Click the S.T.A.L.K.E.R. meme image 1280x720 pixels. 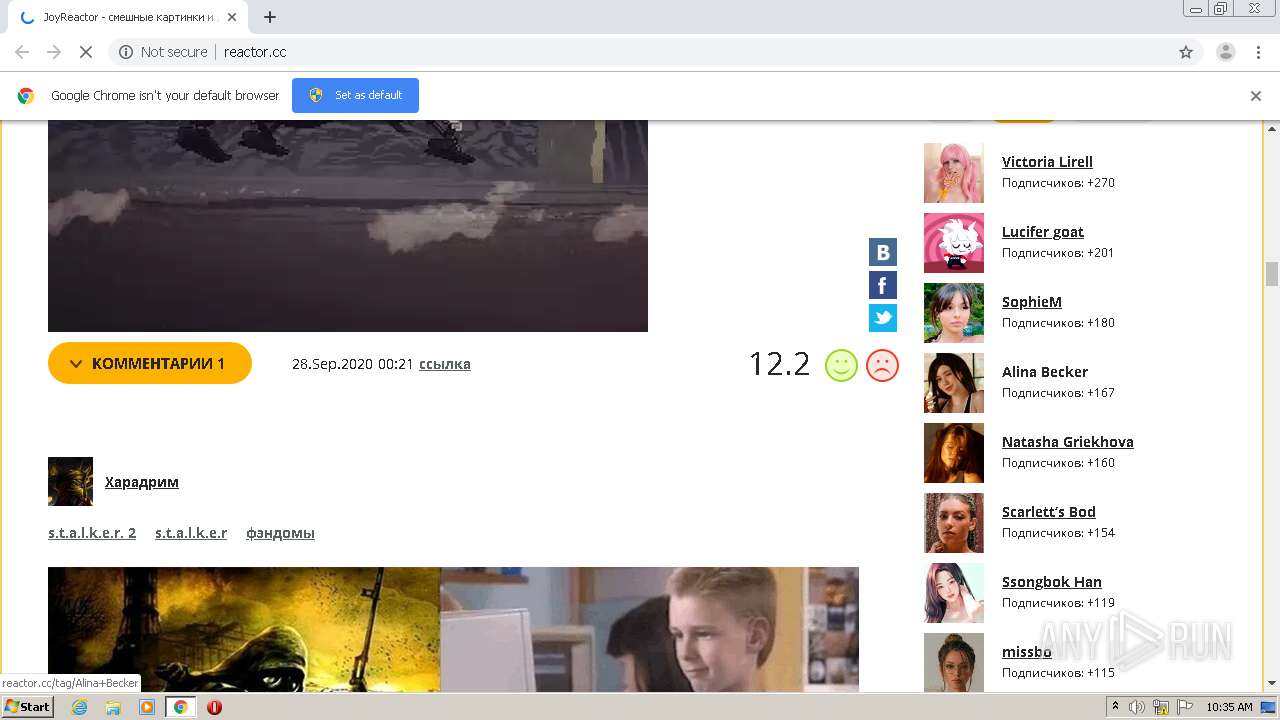click(x=453, y=629)
